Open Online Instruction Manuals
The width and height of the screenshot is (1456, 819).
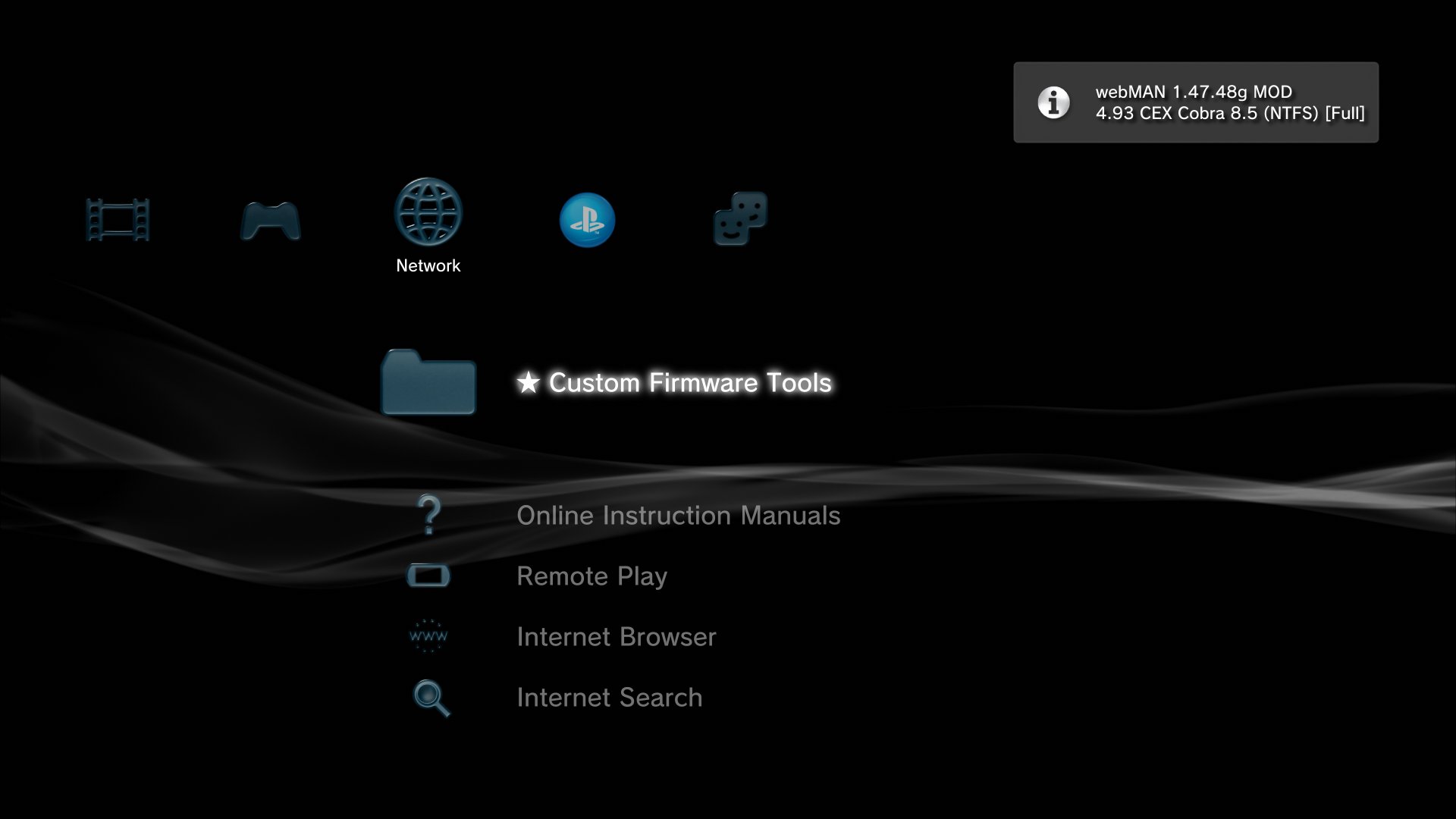678,516
